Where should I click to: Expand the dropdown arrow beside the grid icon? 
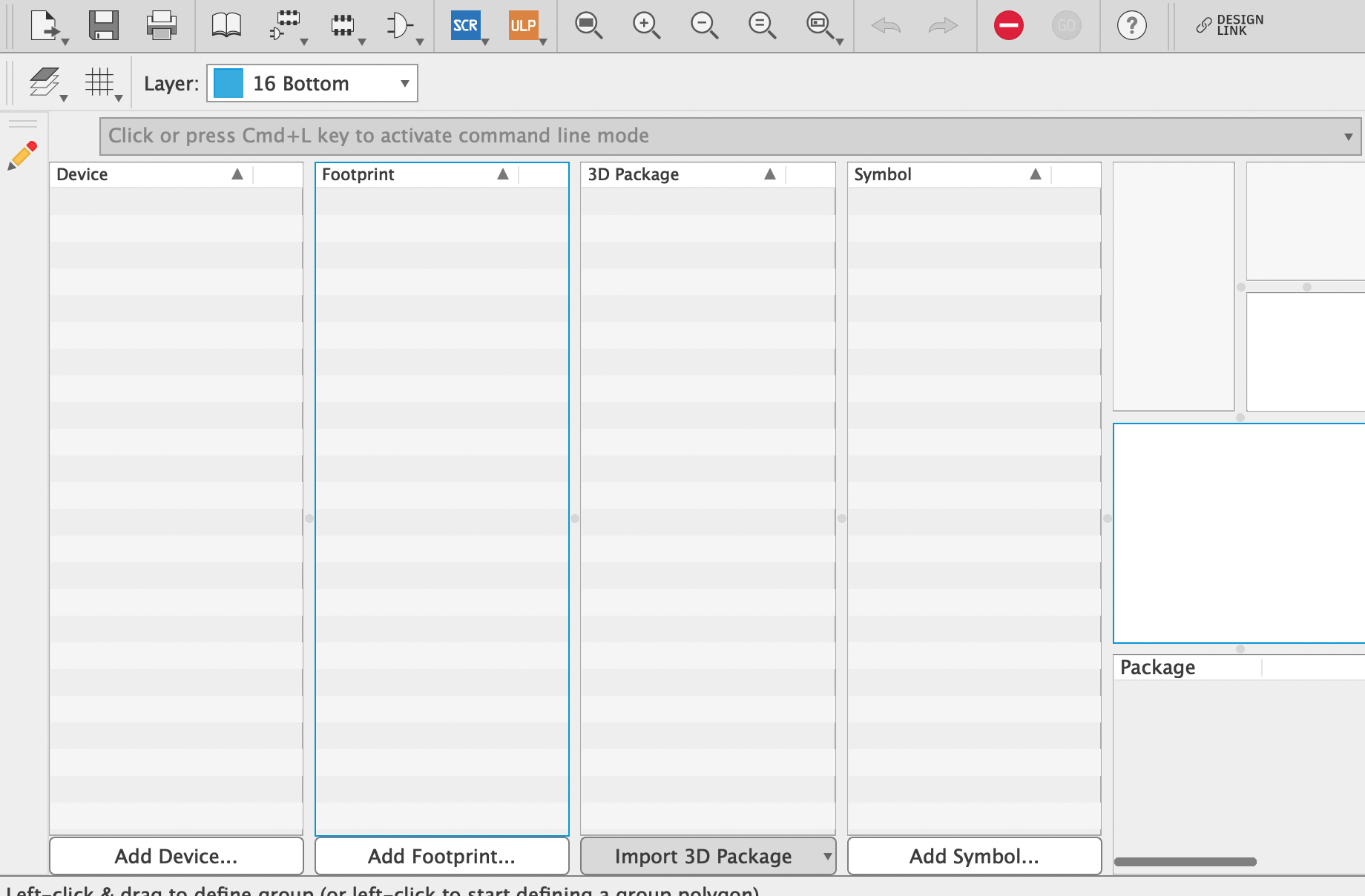click(119, 98)
